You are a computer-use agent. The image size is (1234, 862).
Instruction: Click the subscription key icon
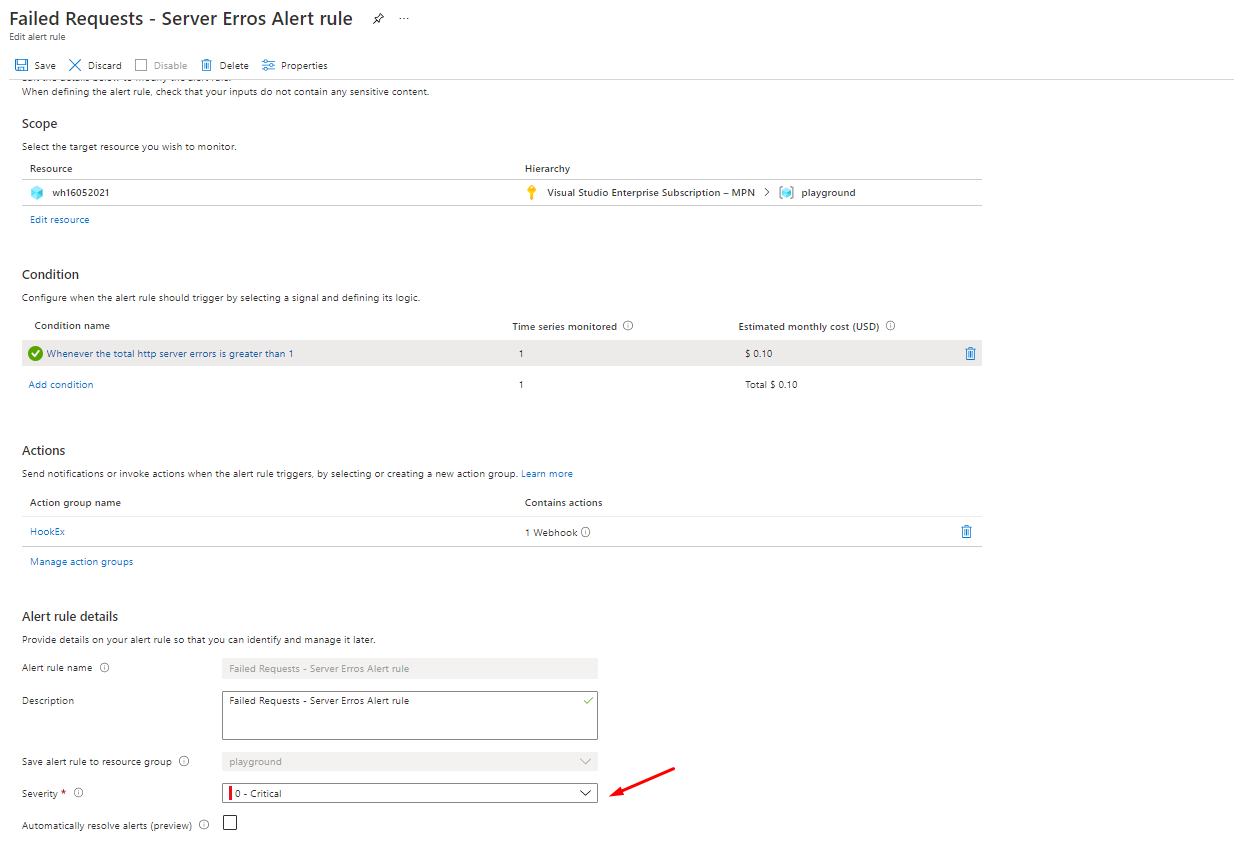tap(532, 193)
